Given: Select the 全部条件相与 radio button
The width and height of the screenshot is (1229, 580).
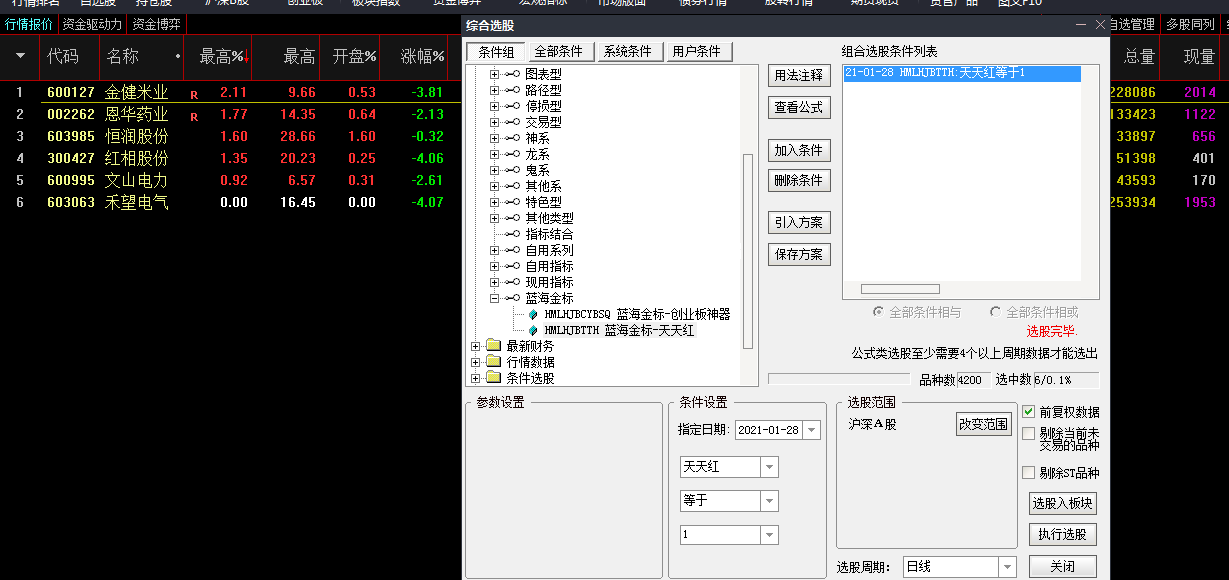Looking at the screenshot, I should click(x=878, y=312).
